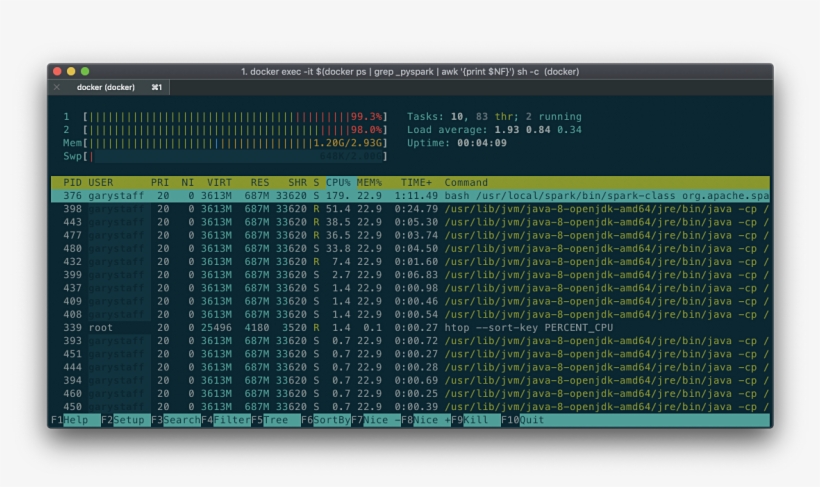820x487 pixels.
Task: Click F7 Nice - in the function bar
Action: coord(376,420)
